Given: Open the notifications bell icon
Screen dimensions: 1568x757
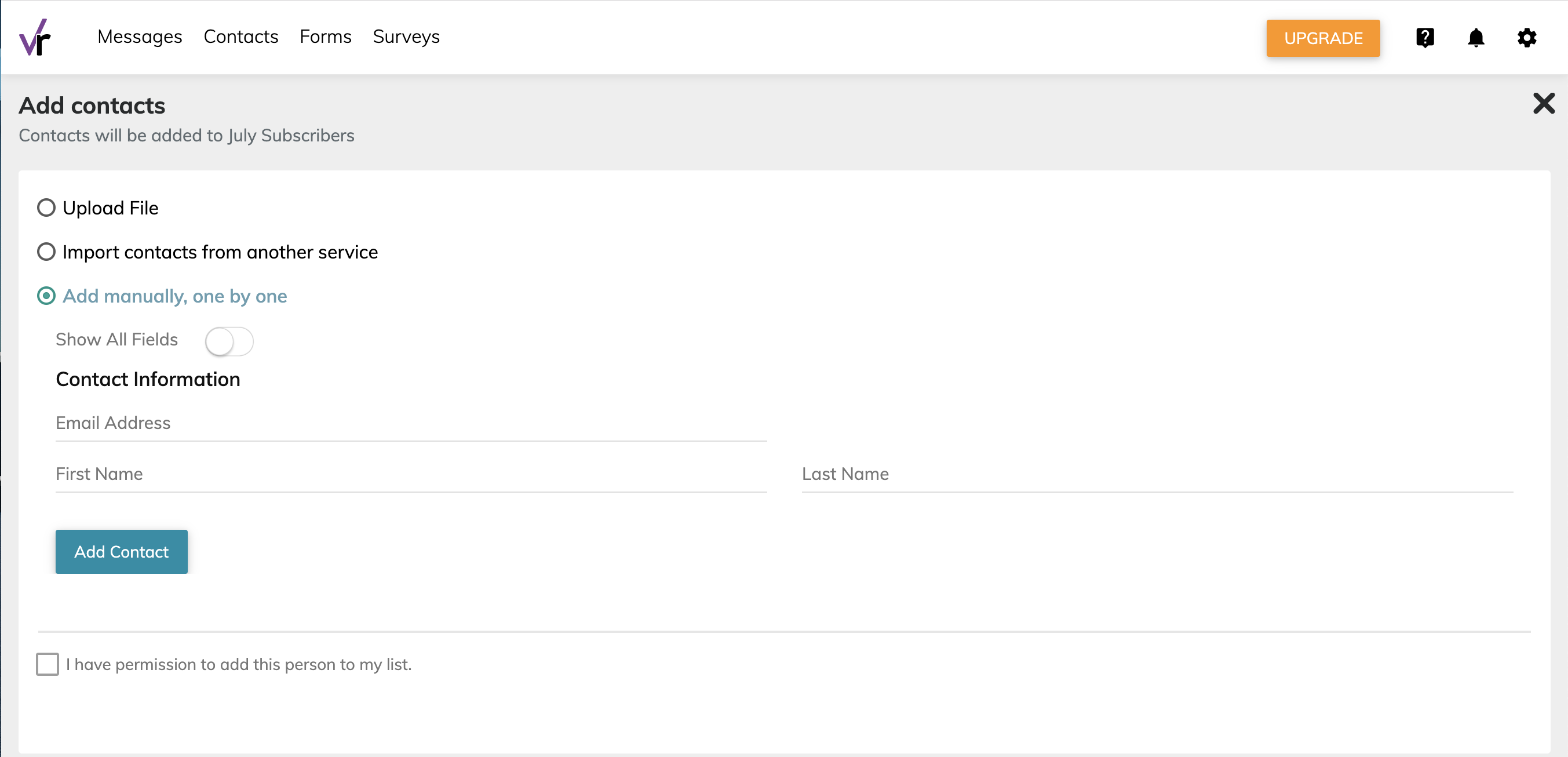Looking at the screenshot, I should [x=1475, y=38].
